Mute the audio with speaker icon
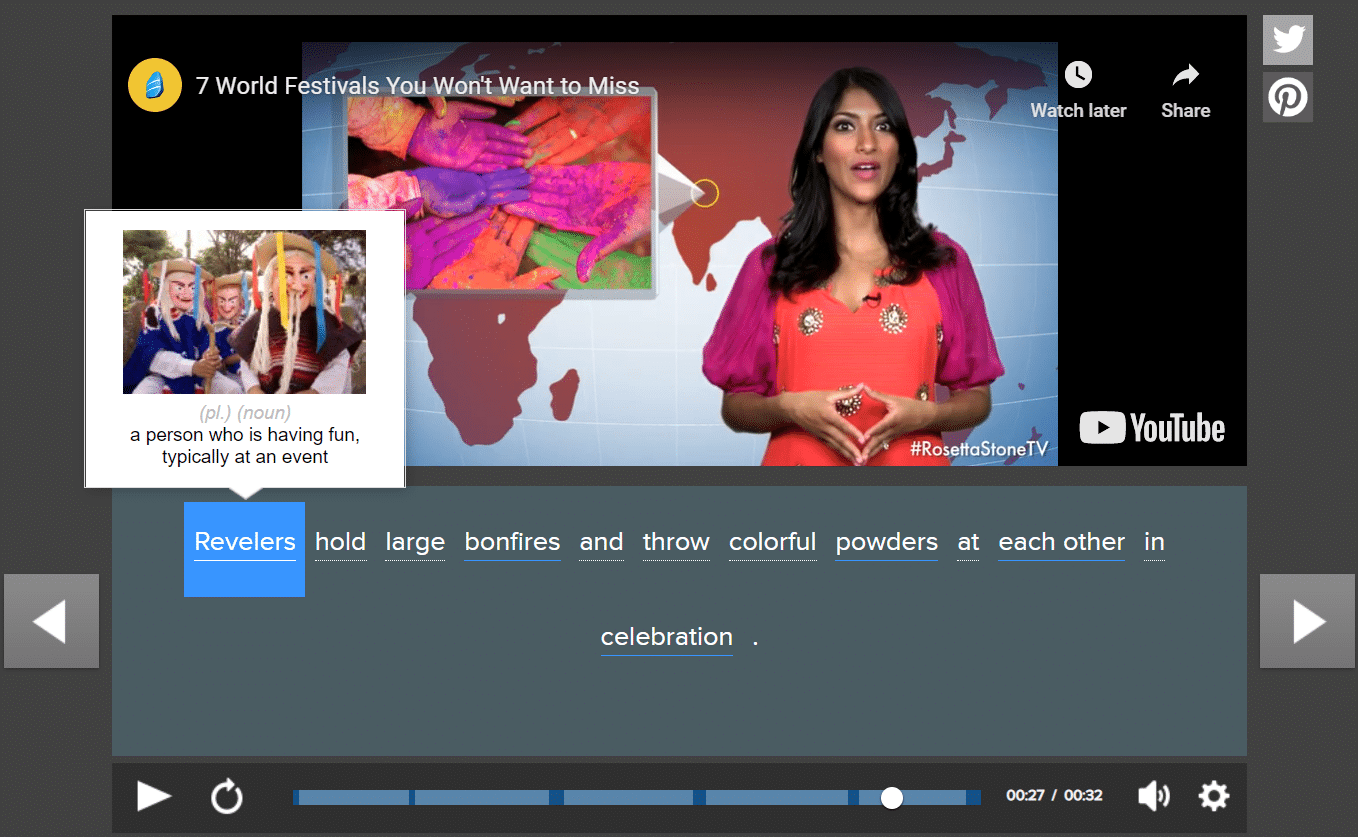This screenshot has width=1358, height=837. coord(1153,796)
